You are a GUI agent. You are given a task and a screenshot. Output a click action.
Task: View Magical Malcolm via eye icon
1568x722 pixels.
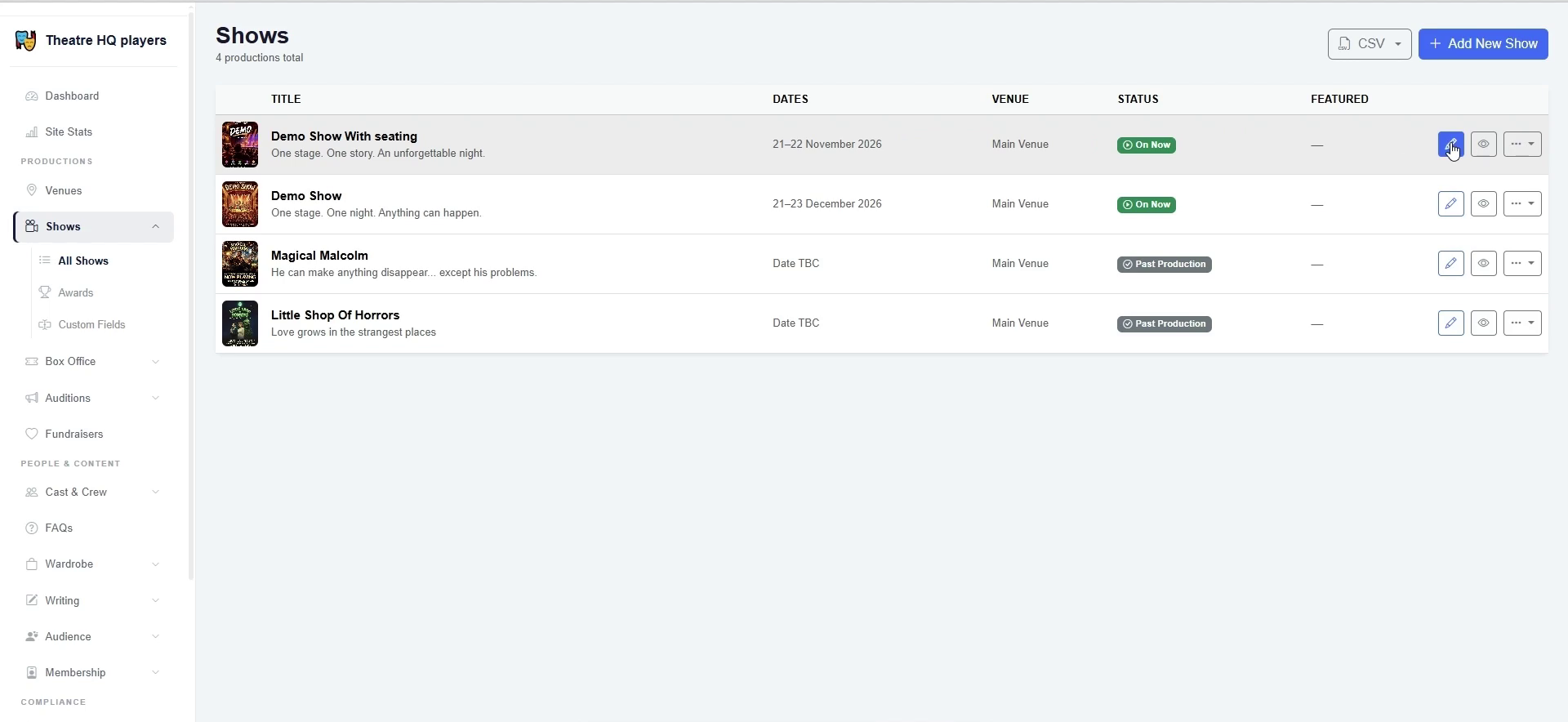click(x=1483, y=264)
